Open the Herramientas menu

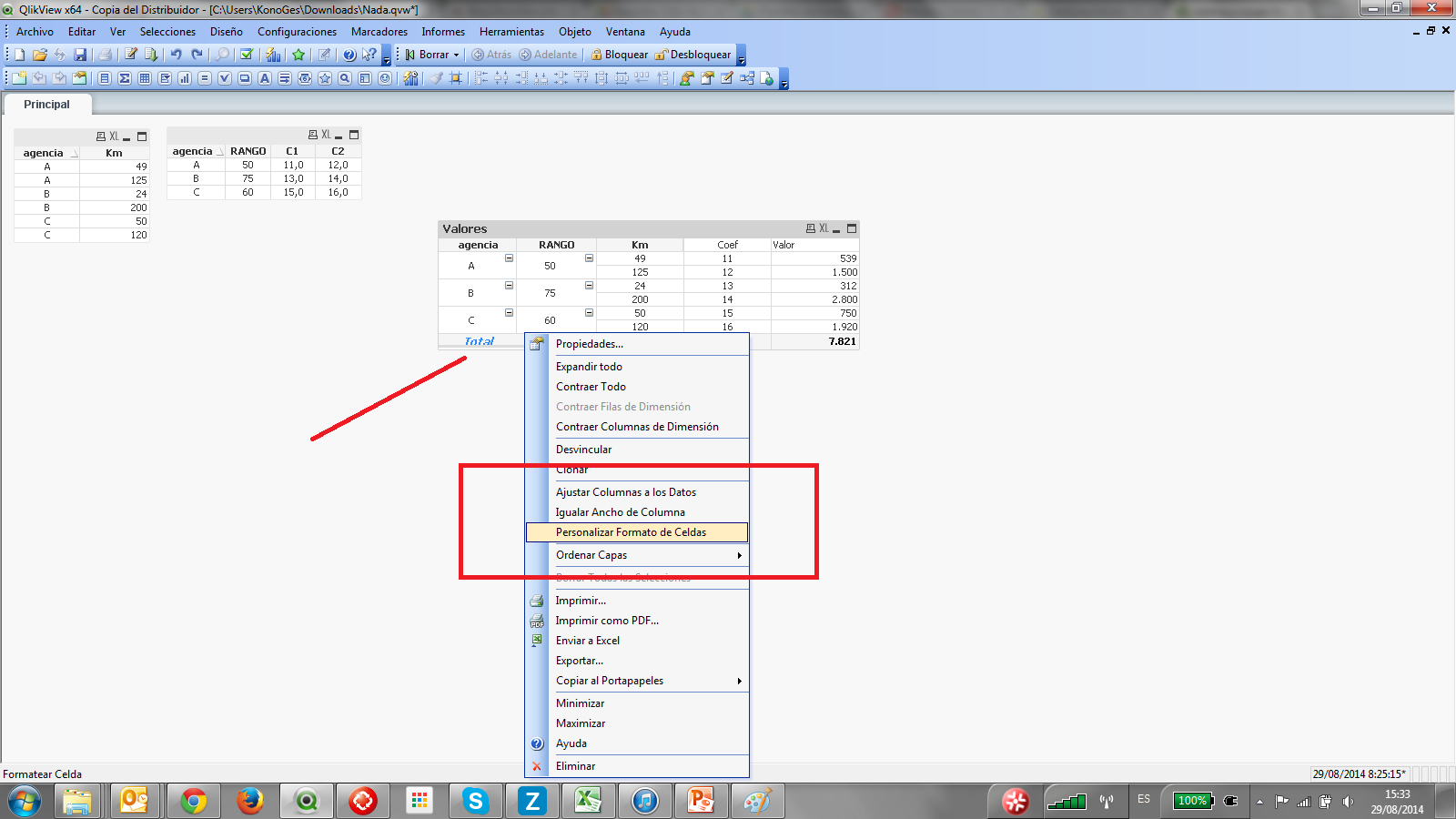(x=511, y=32)
